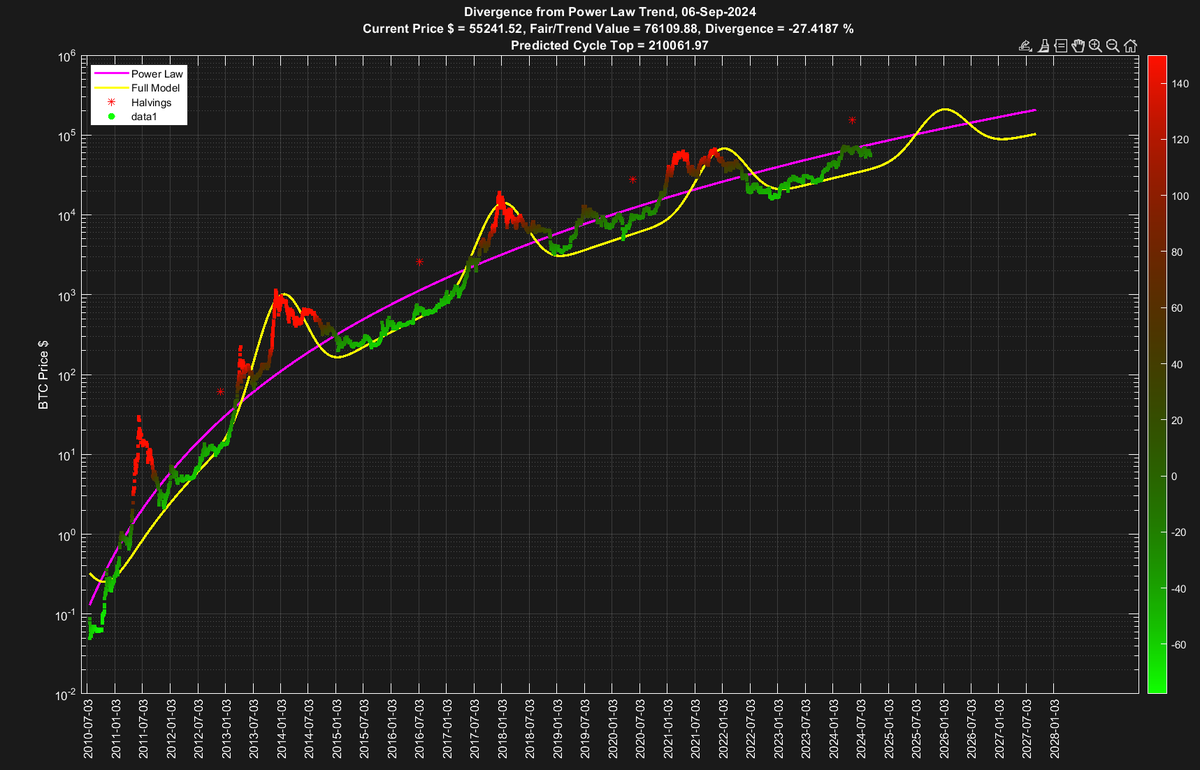1200x770 pixels.
Task: Click the 'BTC Price $' y-axis label
Action: pyautogui.click(x=45, y=375)
